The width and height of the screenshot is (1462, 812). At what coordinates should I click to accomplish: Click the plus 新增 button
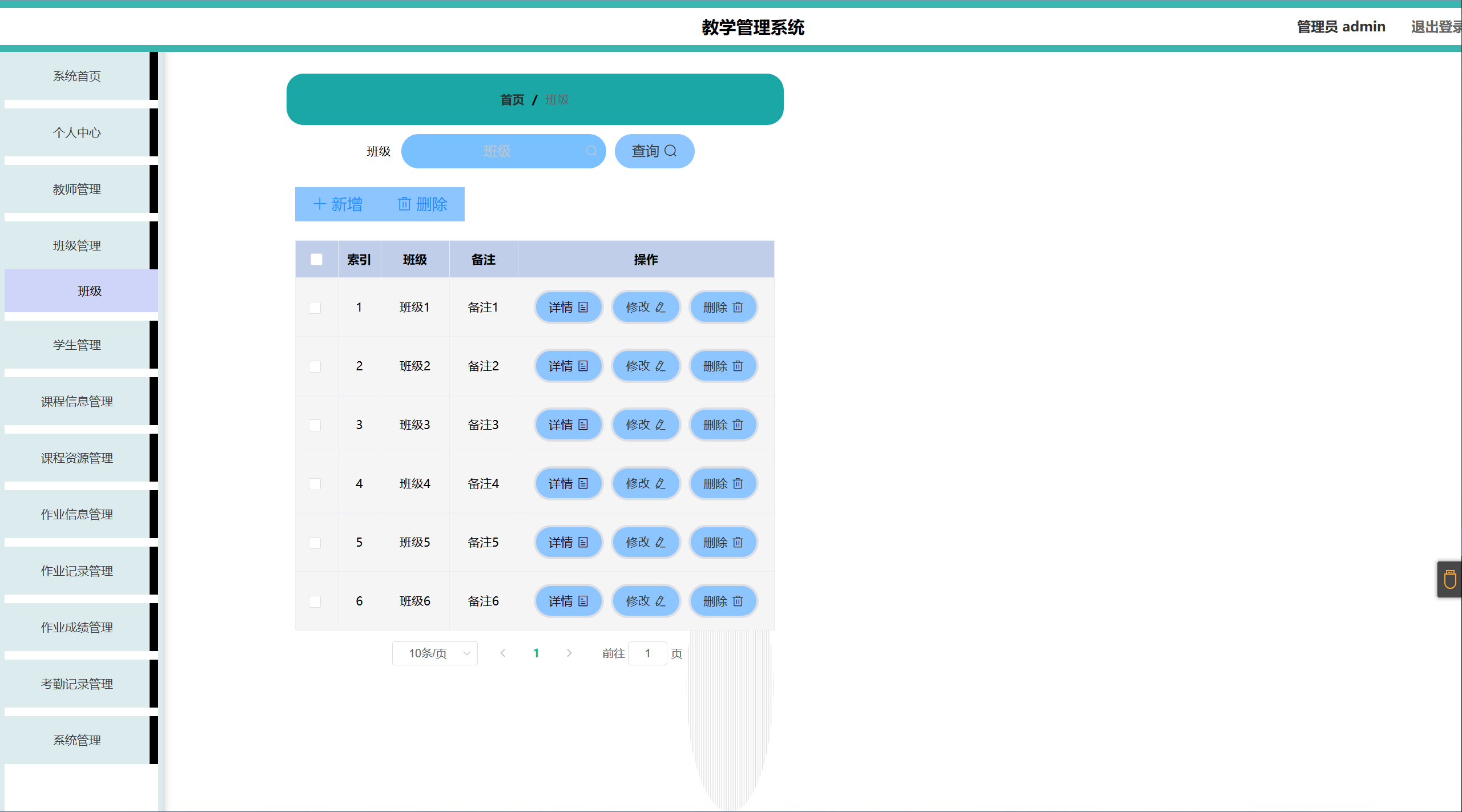coord(338,204)
